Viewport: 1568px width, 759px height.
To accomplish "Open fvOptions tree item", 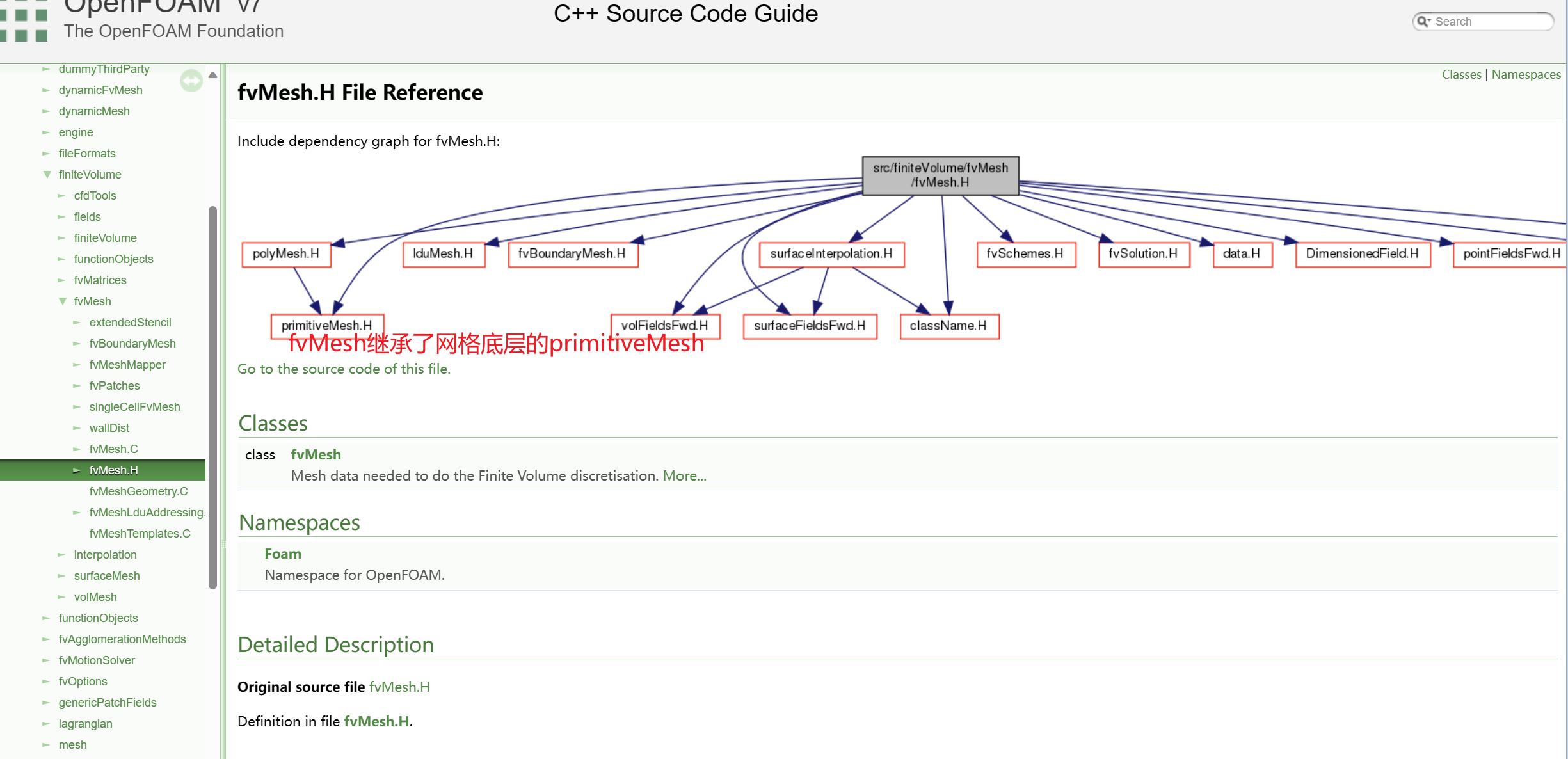I will click(x=83, y=682).
